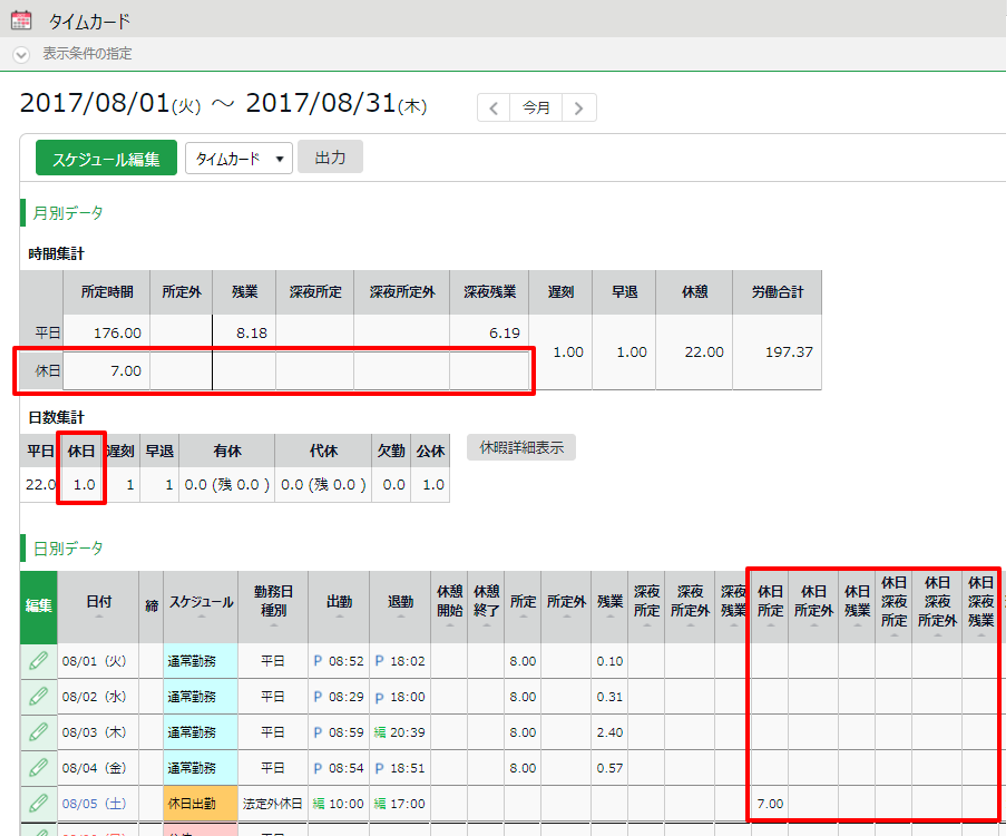Sort by 日付 column header
Screen dimensions: 1007x836
(x=98, y=603)
